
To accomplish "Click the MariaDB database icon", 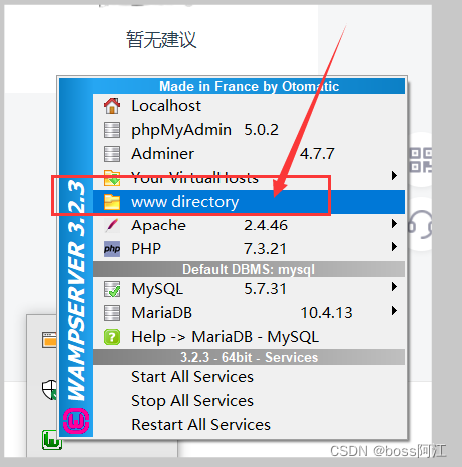I will tap(112, 313).
